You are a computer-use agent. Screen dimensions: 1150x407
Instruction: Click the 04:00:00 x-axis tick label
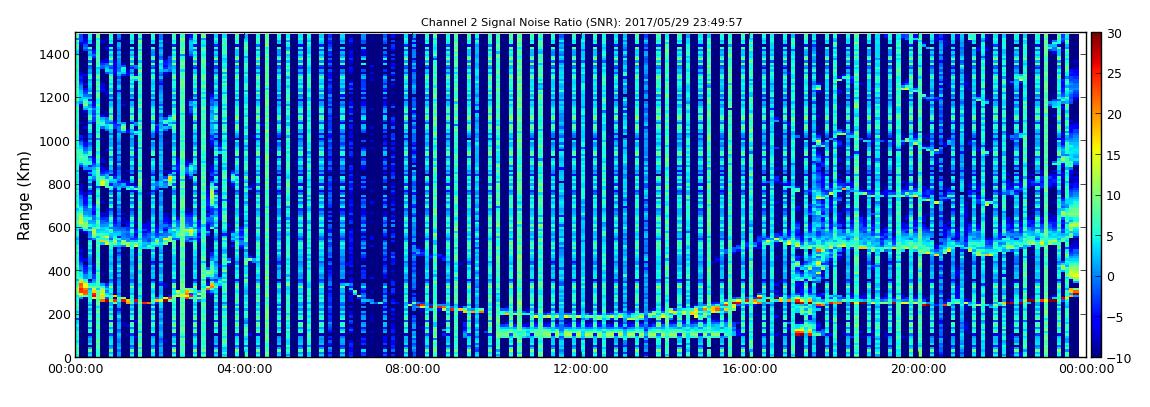click(246, 370)
